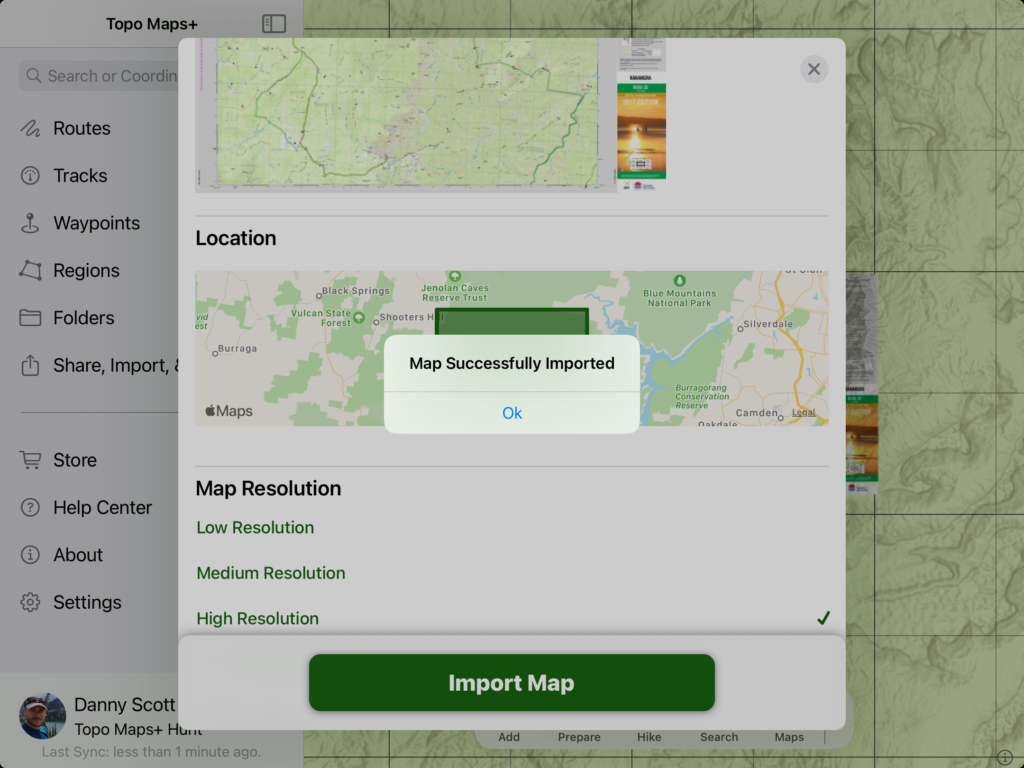Screen dimensions: 1024x768
Task: Click the Help Center question icon
Action: pyautogui.click(x=30, y=507)
